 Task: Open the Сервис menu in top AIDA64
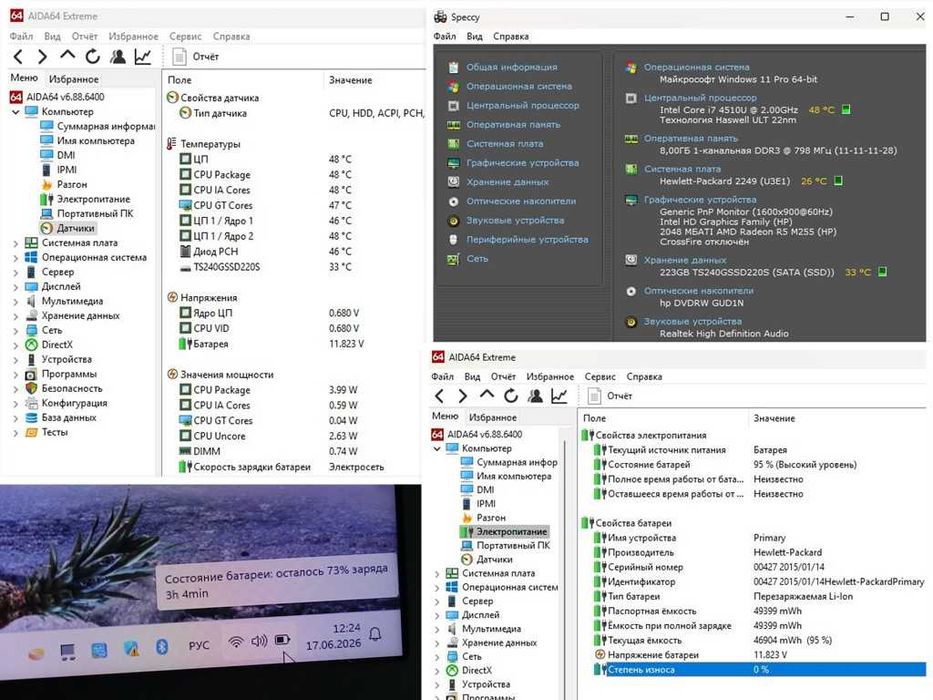click(185, 36)
